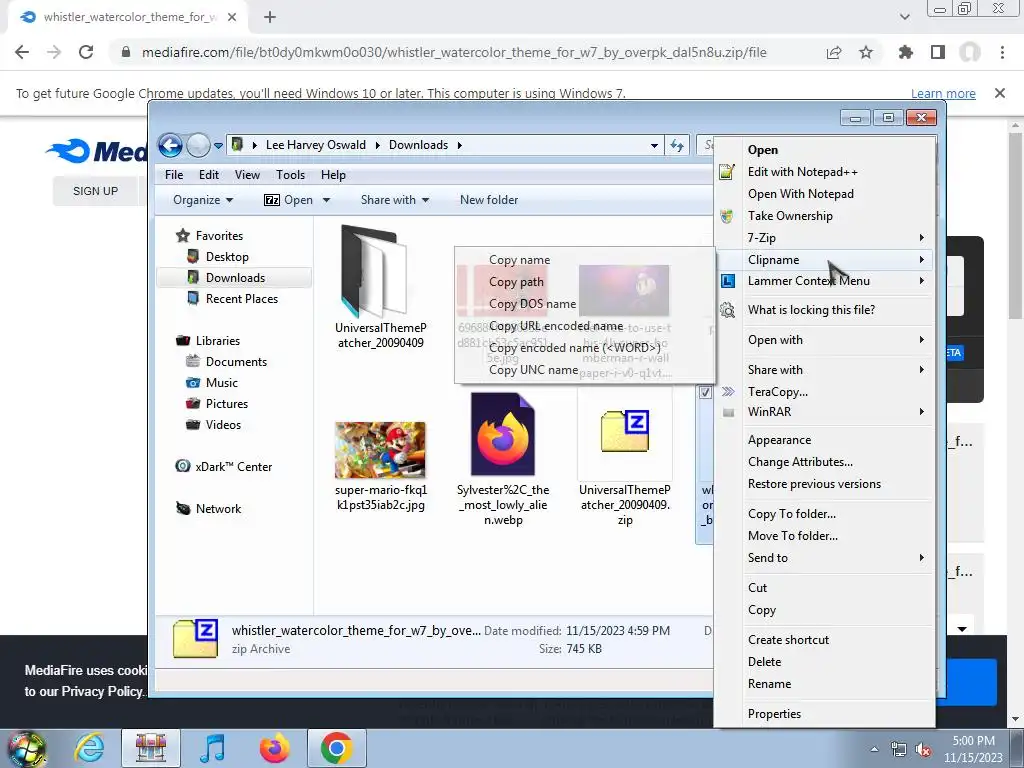Click the Notepad++ icon beside Edit with Notepad++
Viewport: 1024px width, 768px height.
point(727,172)
